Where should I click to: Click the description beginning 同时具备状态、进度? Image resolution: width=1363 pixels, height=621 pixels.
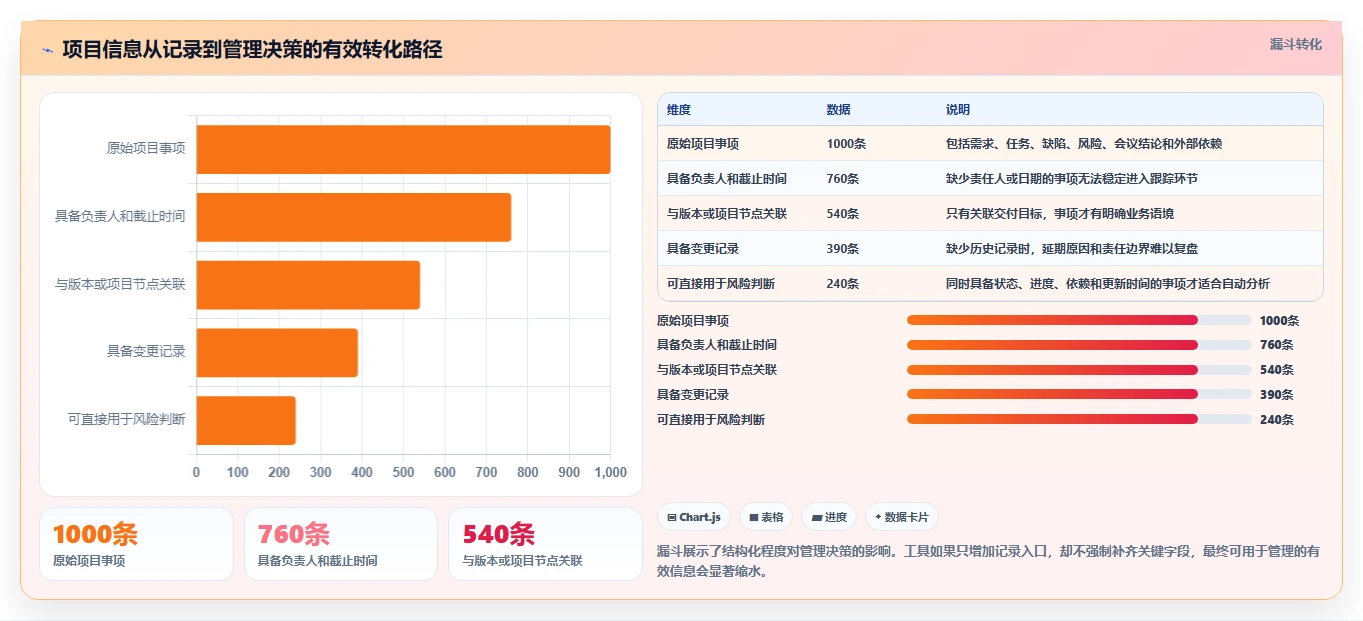coord(1108,284)
